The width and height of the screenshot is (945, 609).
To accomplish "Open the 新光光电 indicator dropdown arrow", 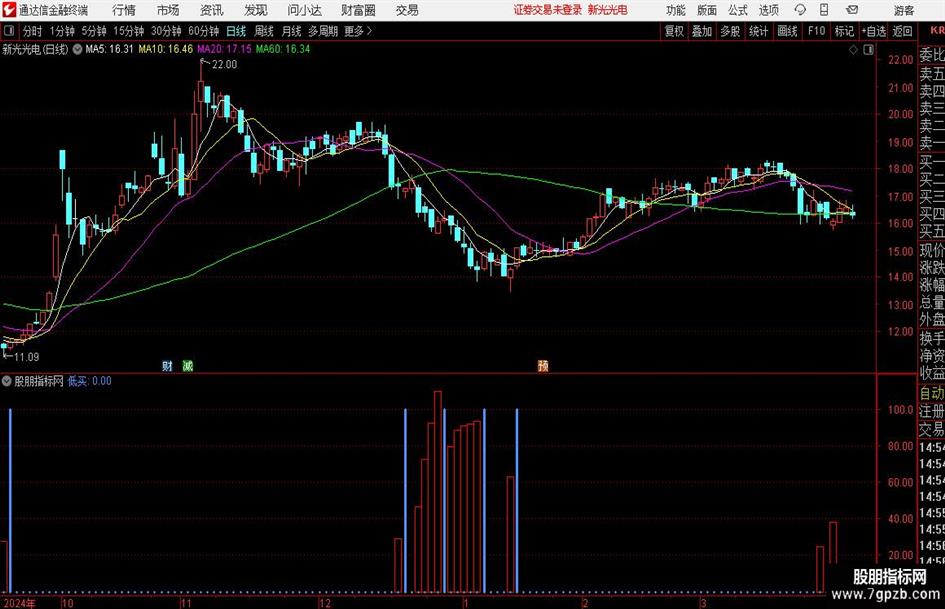I will (x=77, y=49).
